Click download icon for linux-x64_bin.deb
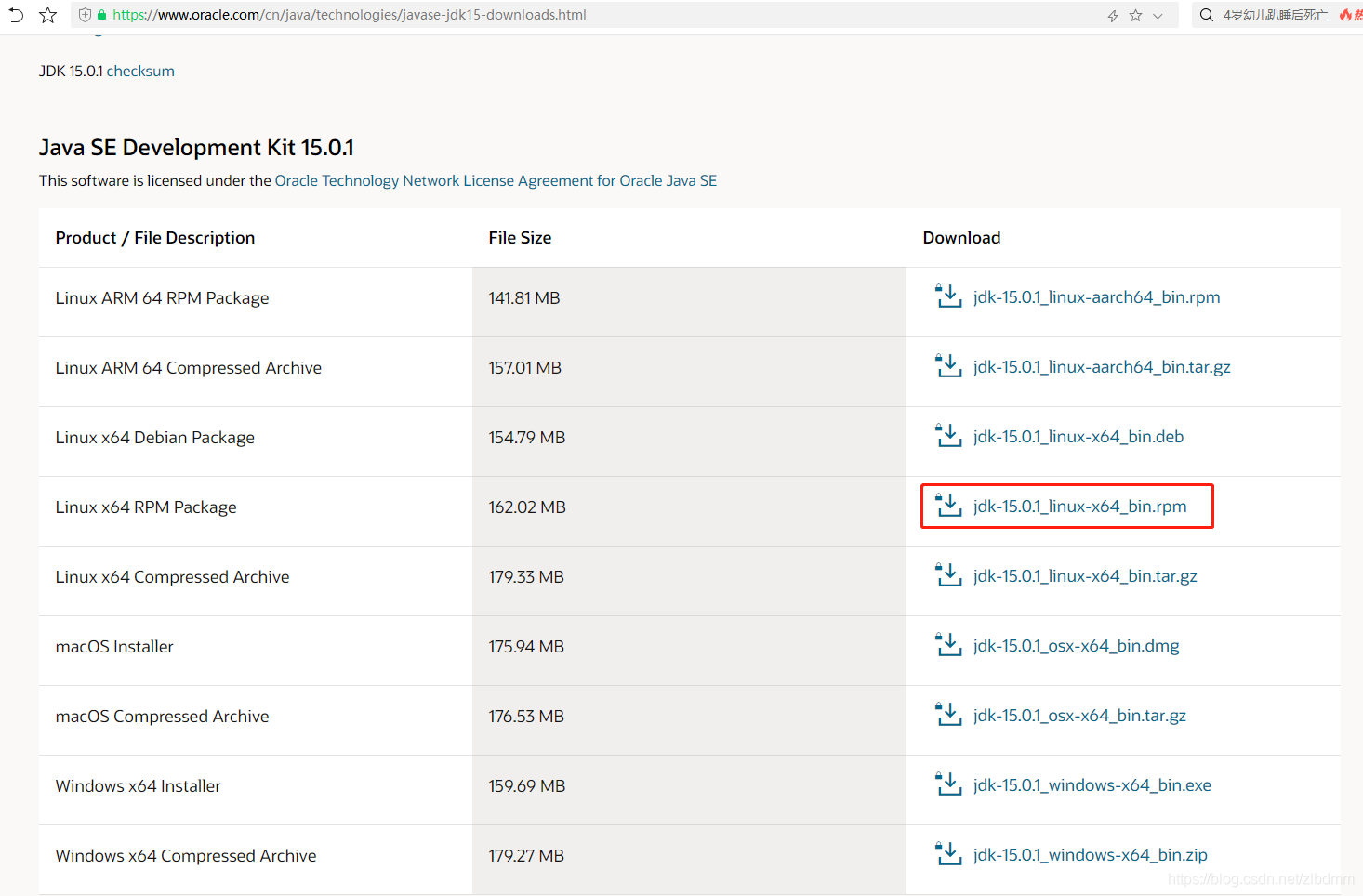The width and height of the screenshot is (1363, 896). click(x=948, y=436)
